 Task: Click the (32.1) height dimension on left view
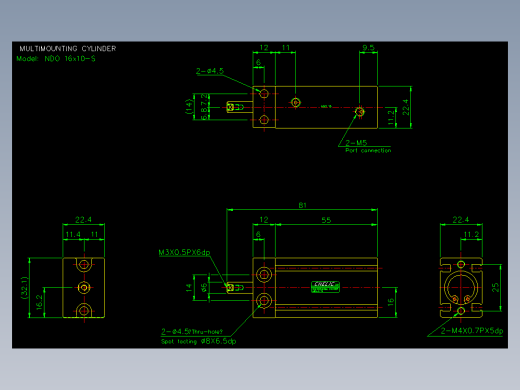coord(25,288)
